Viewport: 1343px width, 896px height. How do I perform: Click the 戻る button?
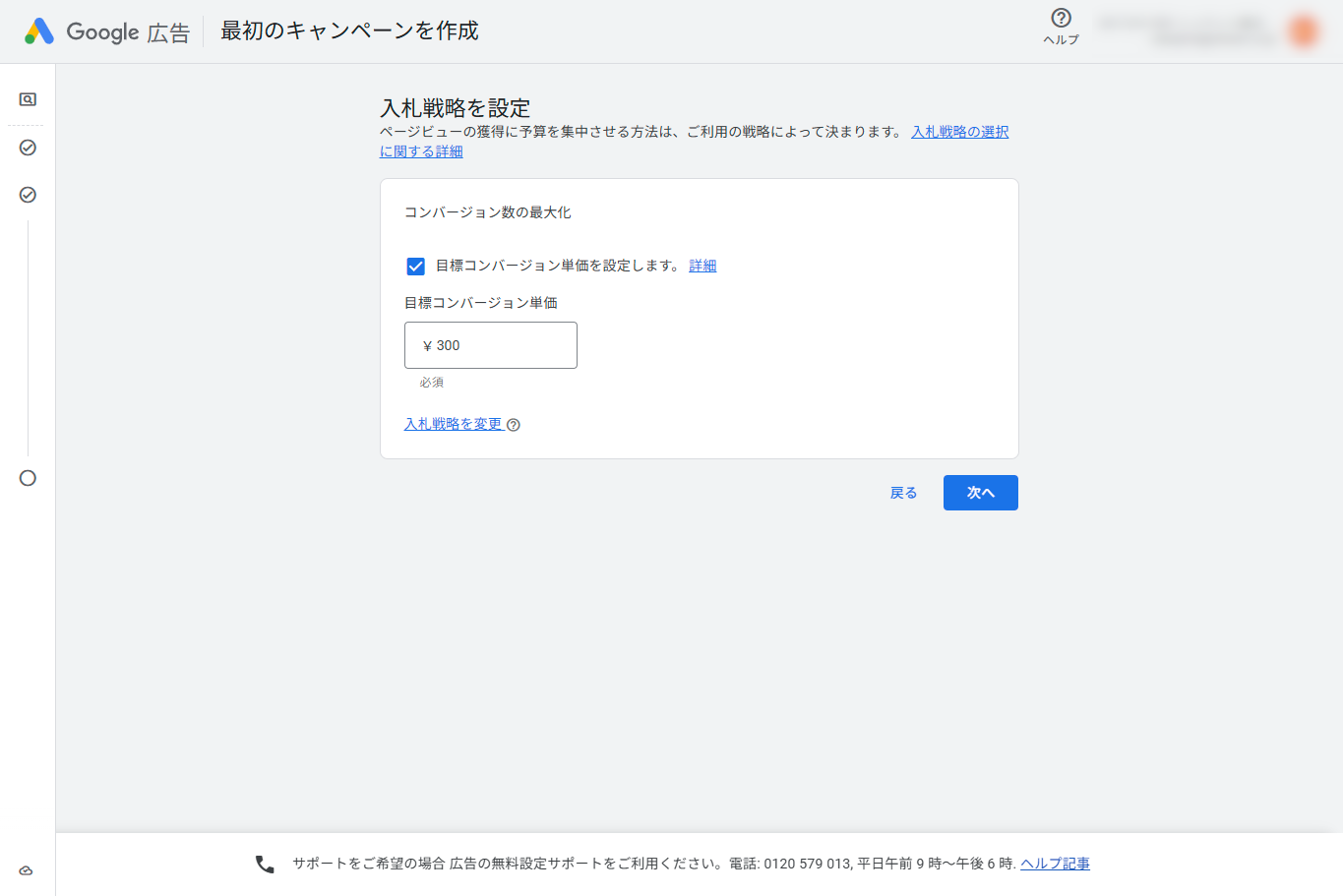coord(902,492)
